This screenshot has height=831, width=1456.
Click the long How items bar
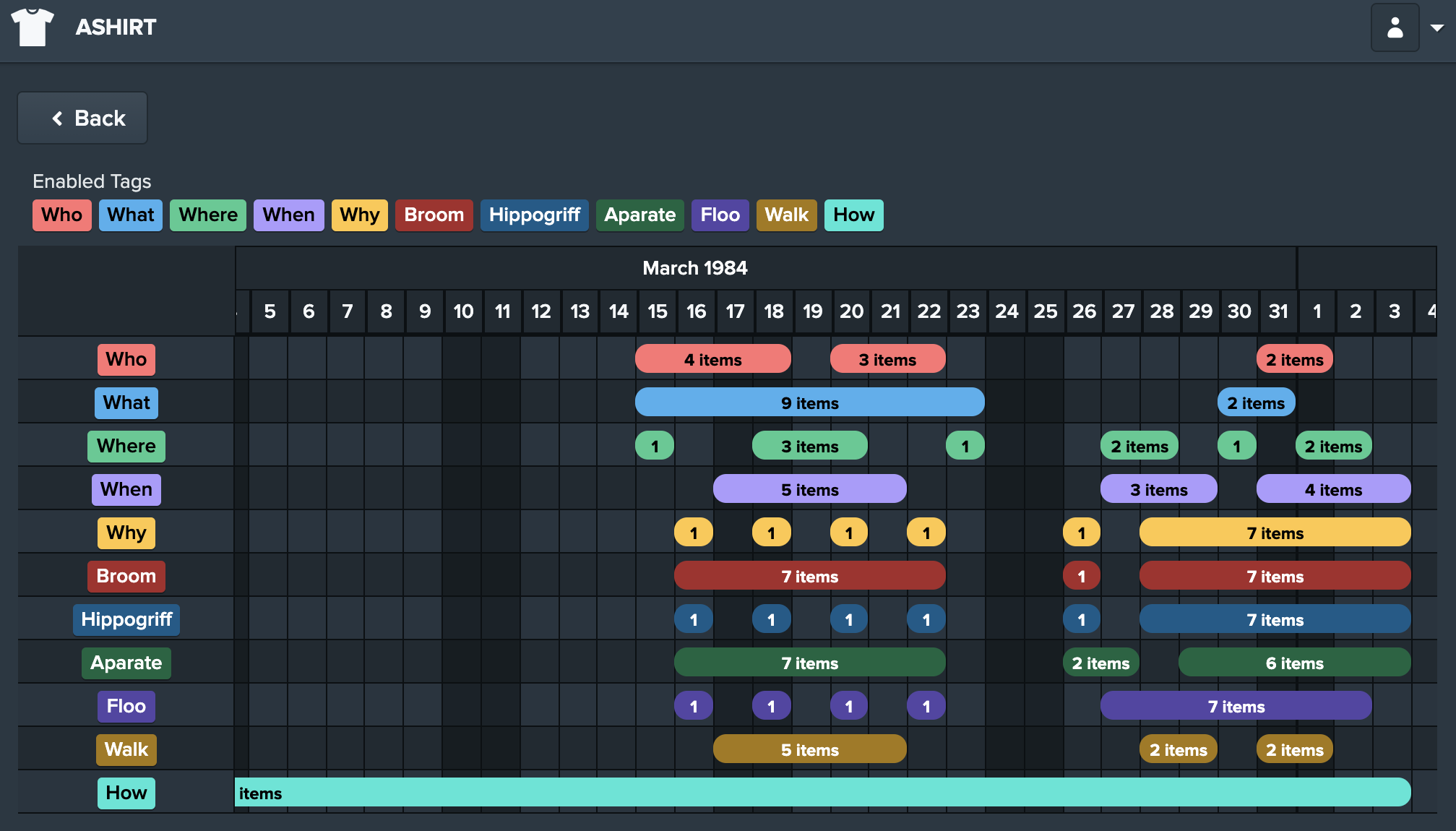822,793
